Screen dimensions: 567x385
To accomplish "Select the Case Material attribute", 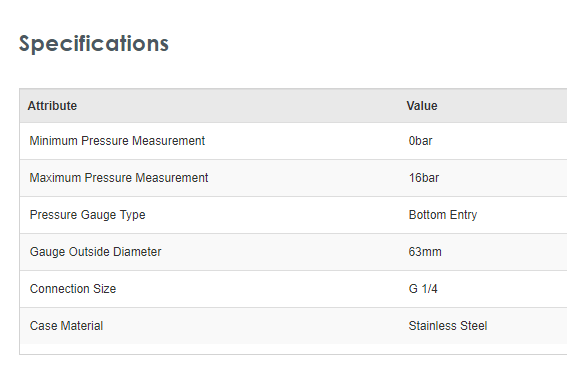I will [67, 326].
